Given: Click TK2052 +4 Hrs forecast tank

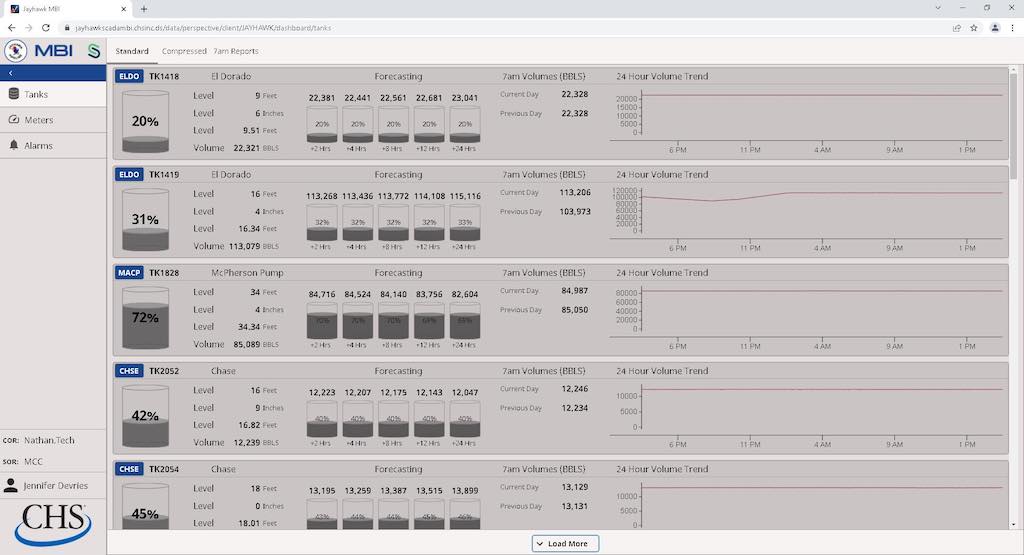Looking at the screenshot, I should pyautogui.click(x=358, y=419).
